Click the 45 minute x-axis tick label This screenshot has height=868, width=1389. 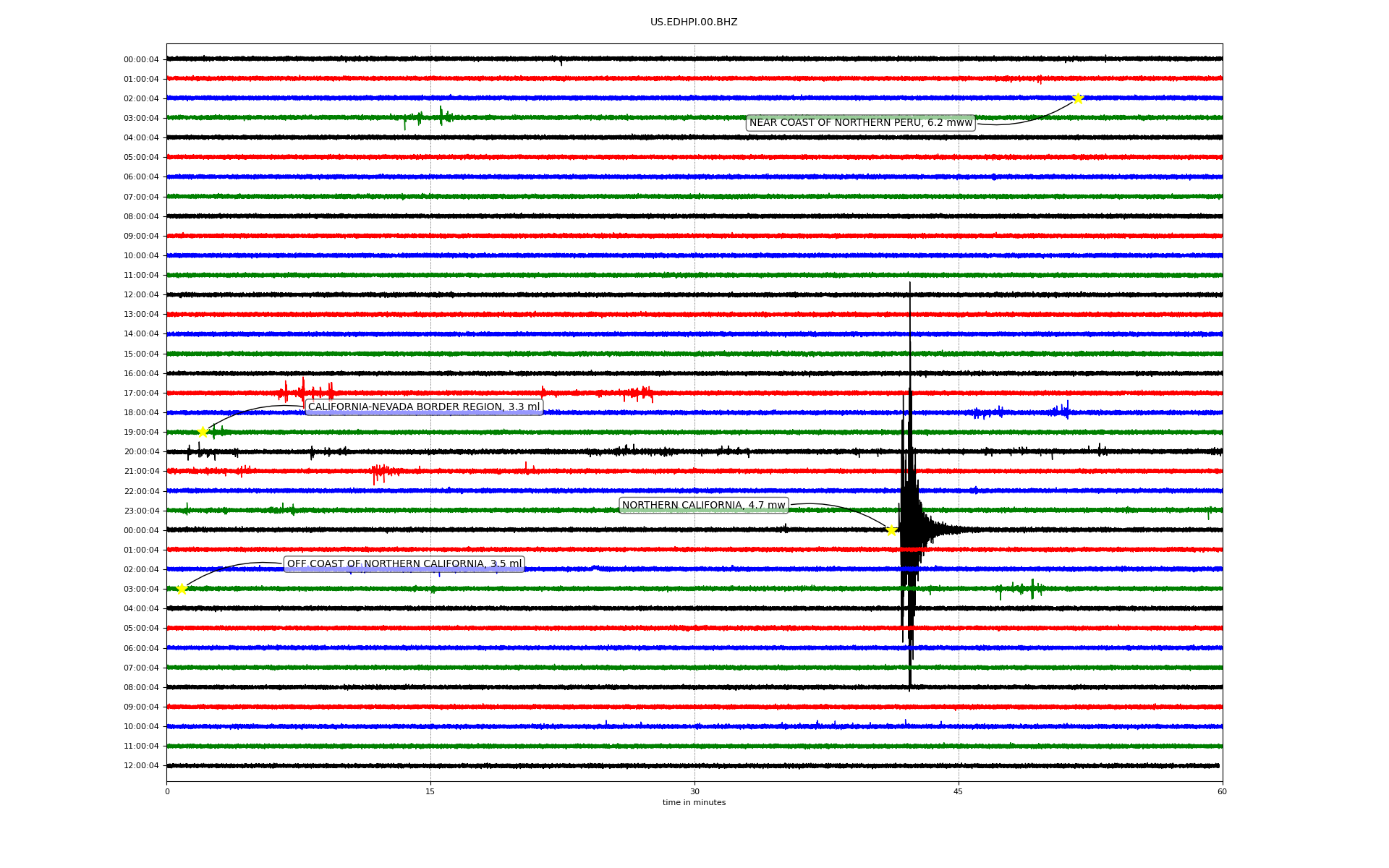(958, 791)
